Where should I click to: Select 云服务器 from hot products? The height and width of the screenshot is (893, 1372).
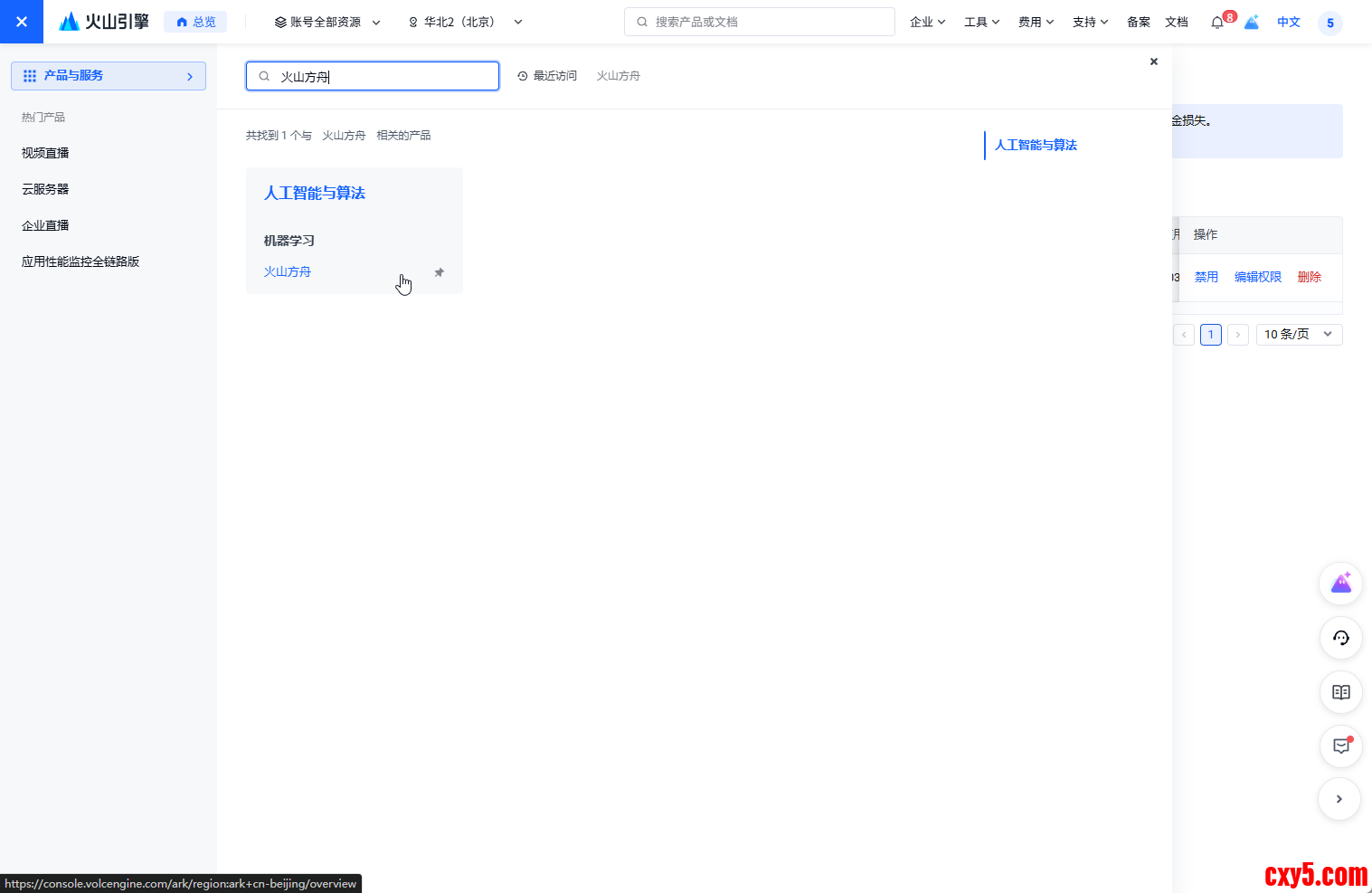tap(45, 189)
